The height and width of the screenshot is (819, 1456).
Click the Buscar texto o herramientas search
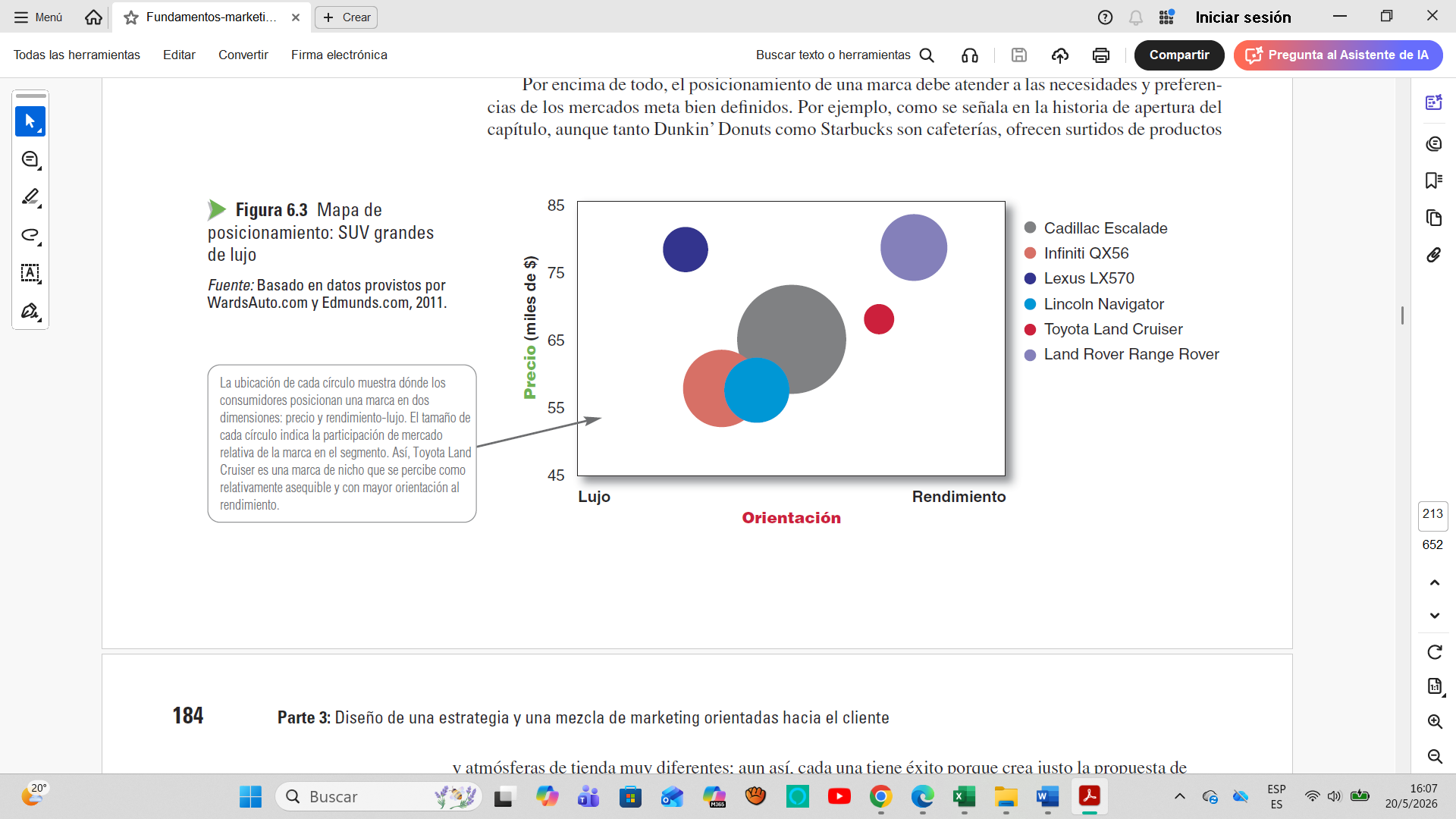tap(845, 55)
